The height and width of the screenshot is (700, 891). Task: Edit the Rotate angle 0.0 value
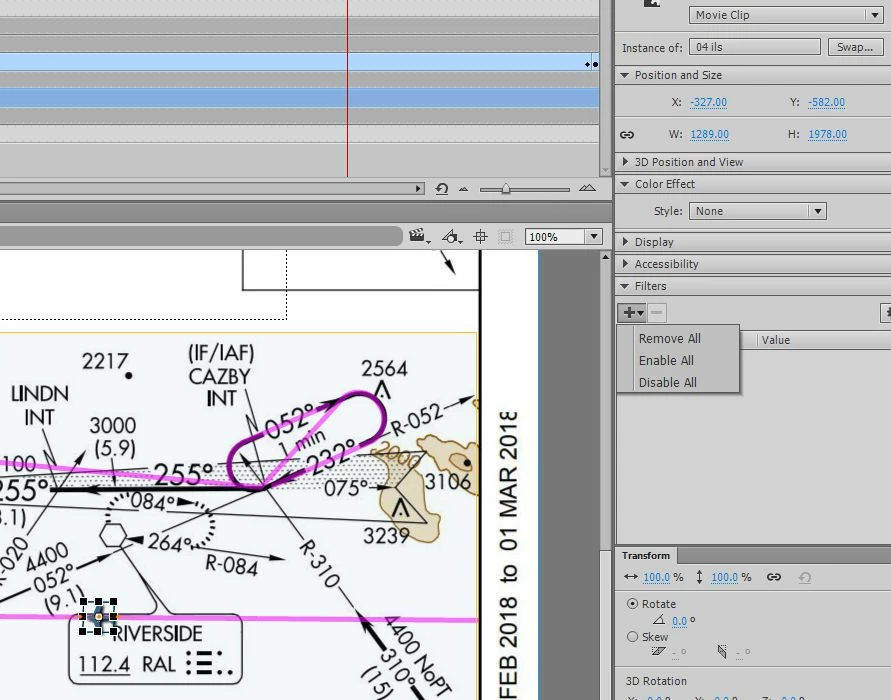pyautogui.click(x=680, y=621)
